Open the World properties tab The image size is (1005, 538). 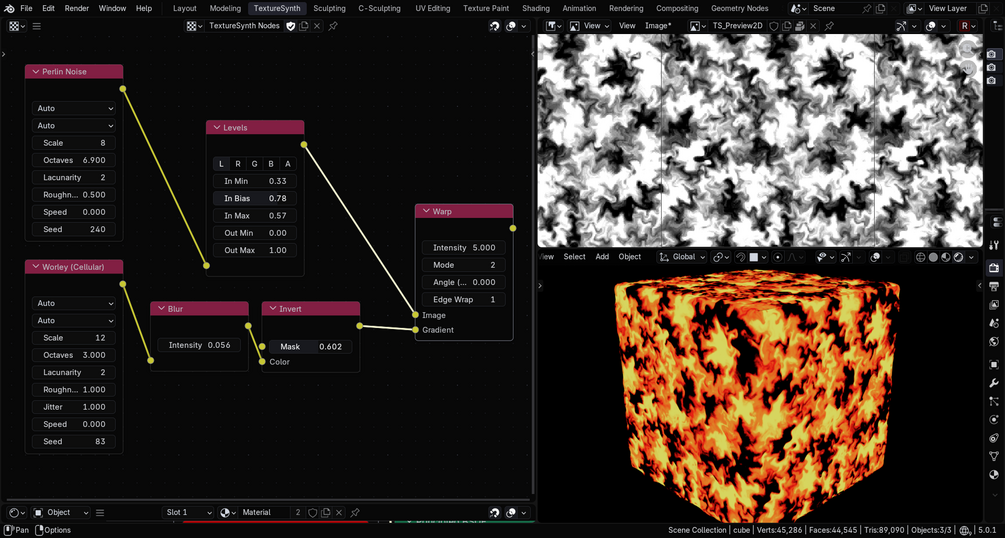pyautogui.click(x=994, y=341)
